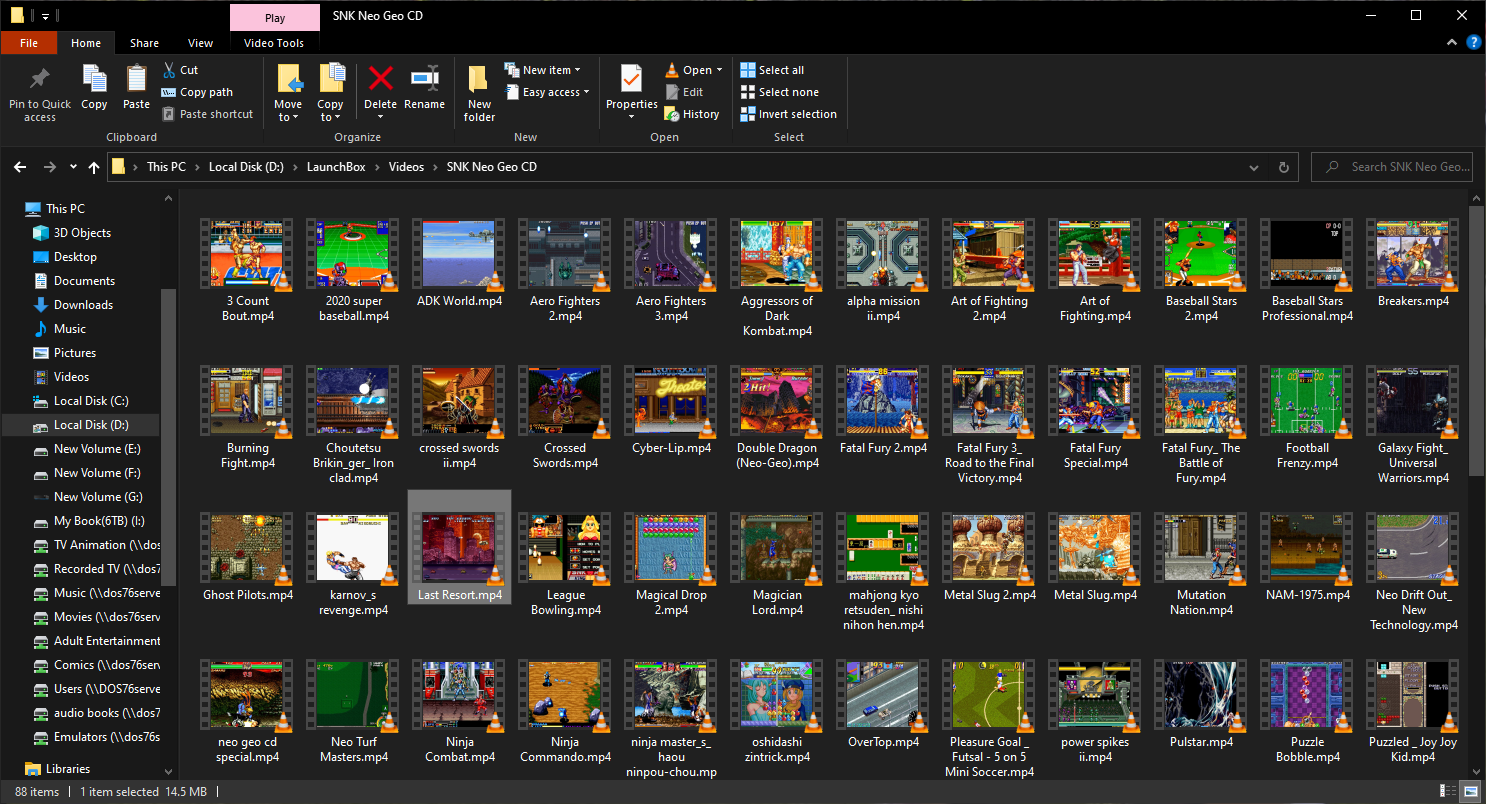This screenshot has width=1486, height=804.
Task: Expand the New item menu
Action: point(543,70)
